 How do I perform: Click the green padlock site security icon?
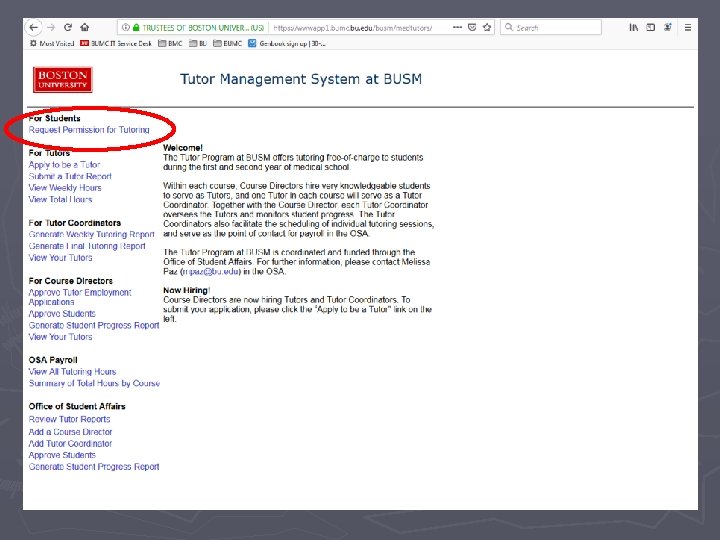136,28
